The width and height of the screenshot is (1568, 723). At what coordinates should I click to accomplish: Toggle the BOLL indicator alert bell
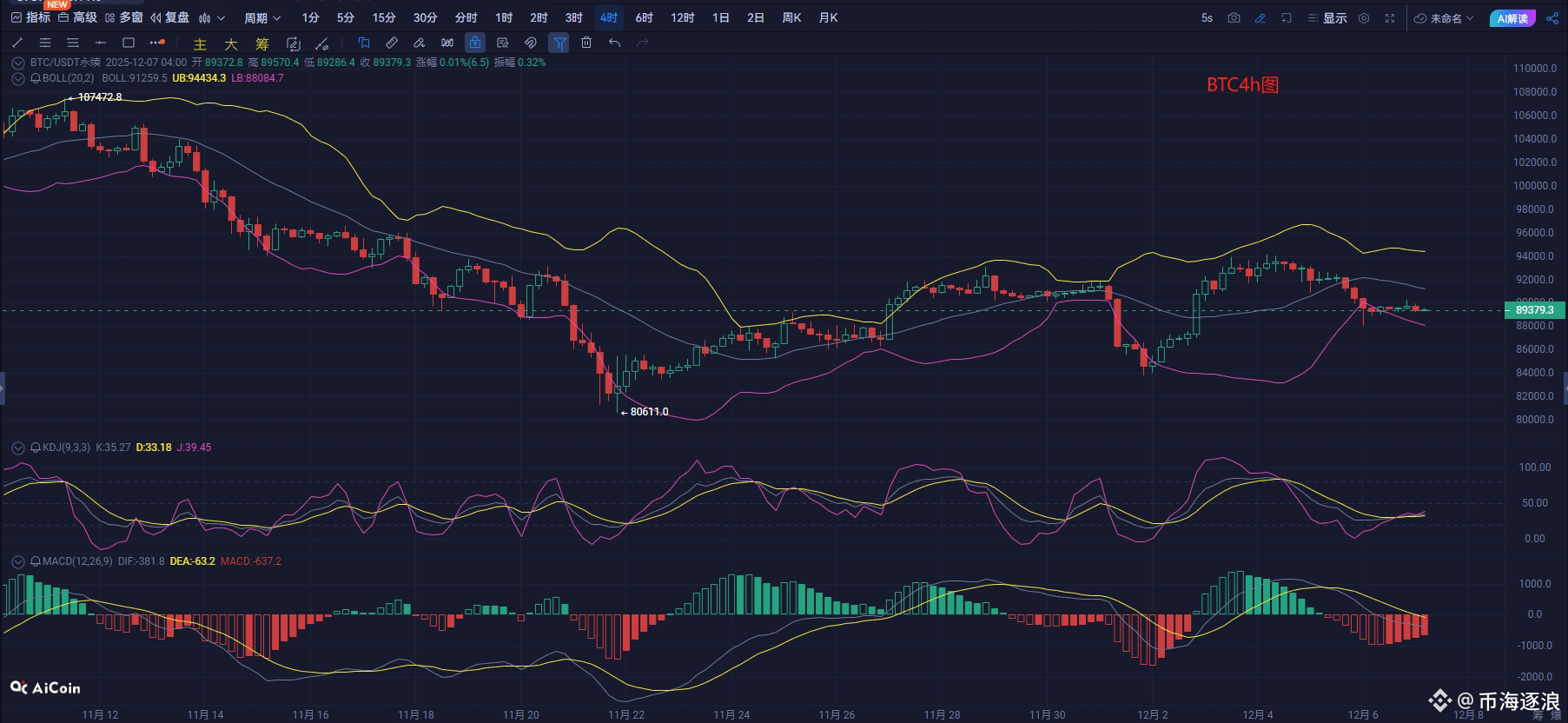[x=36, y=78]
